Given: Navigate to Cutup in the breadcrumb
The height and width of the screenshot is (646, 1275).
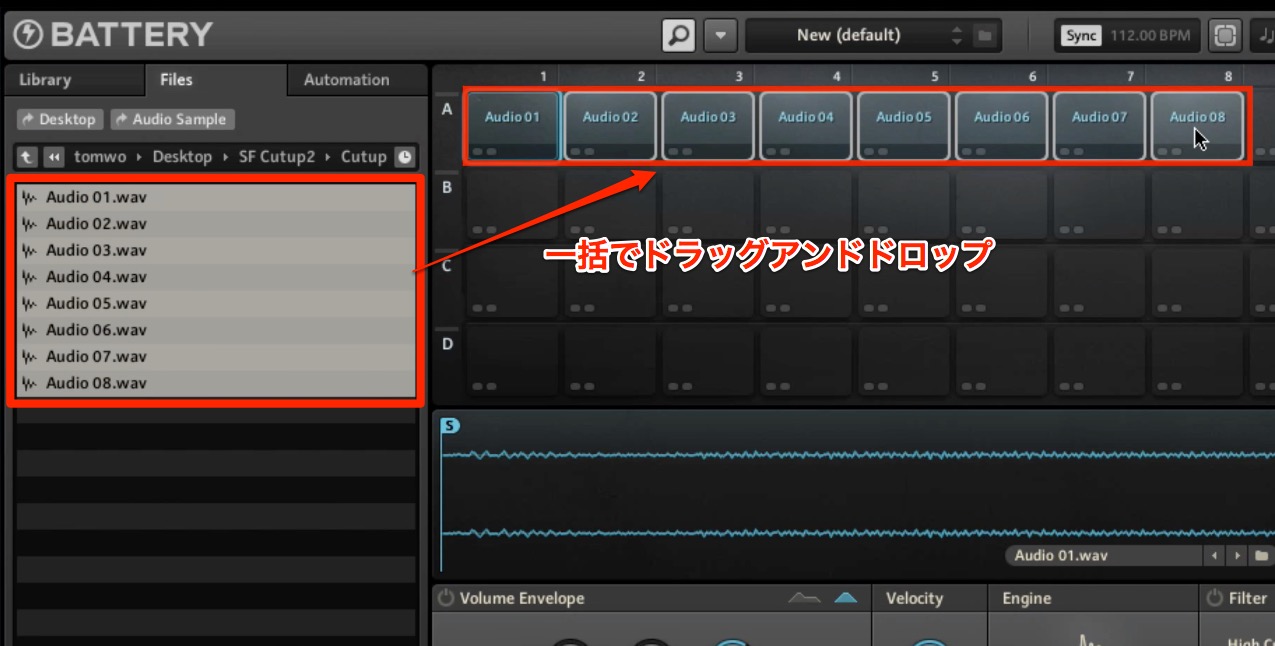Looking at the screenshot, I should 363,157.
